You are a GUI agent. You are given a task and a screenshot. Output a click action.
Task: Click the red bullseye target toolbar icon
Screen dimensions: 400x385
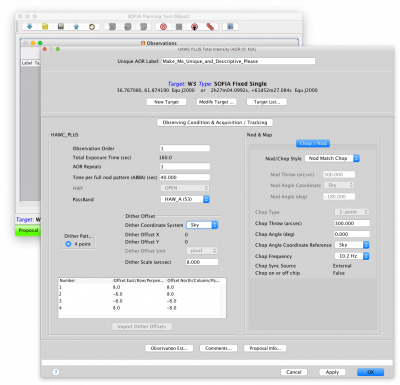(x=163, y=27)
